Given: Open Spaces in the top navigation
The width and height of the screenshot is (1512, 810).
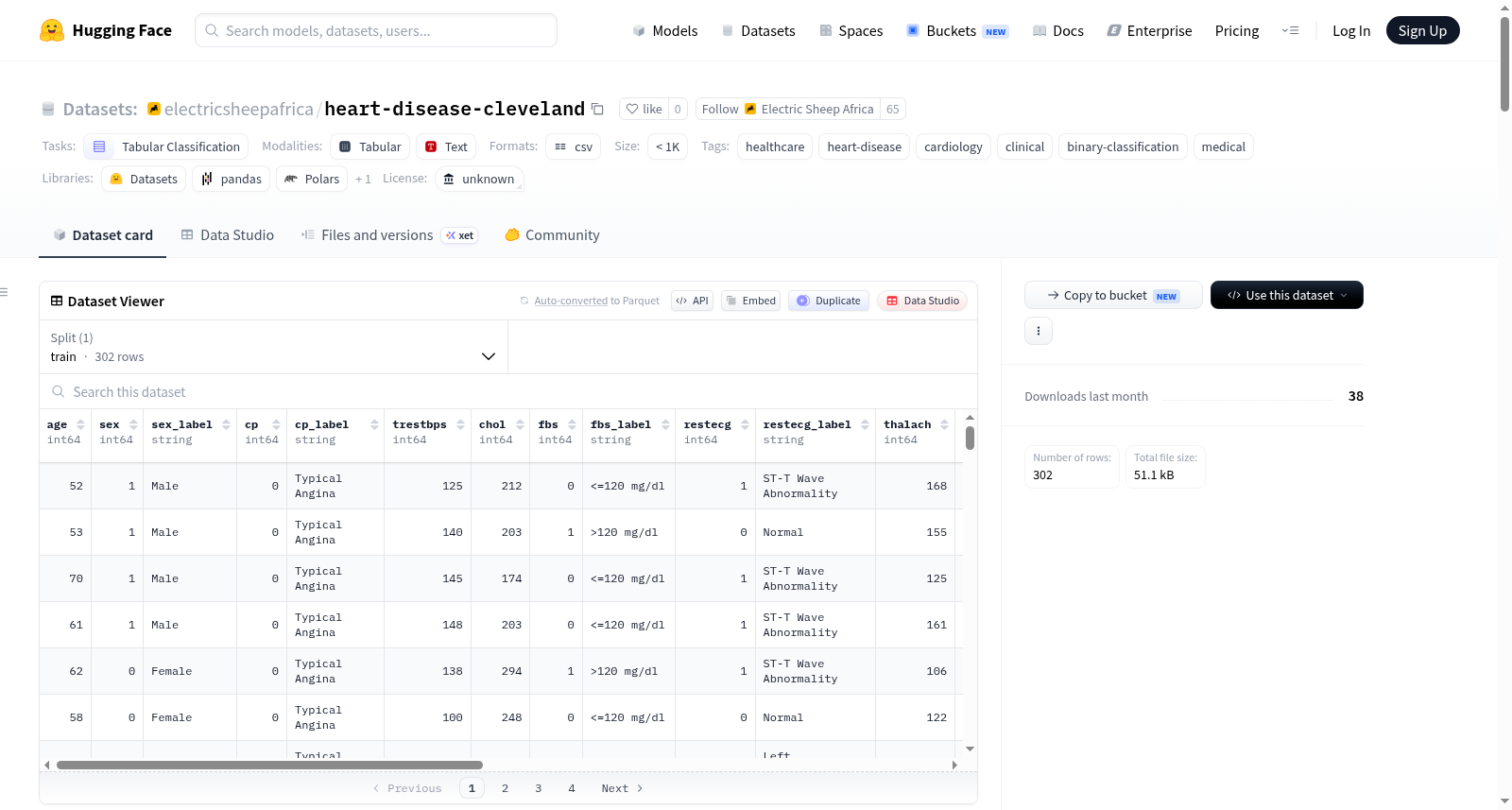Looking at the screenshot, I should click(x=850, y=30).
